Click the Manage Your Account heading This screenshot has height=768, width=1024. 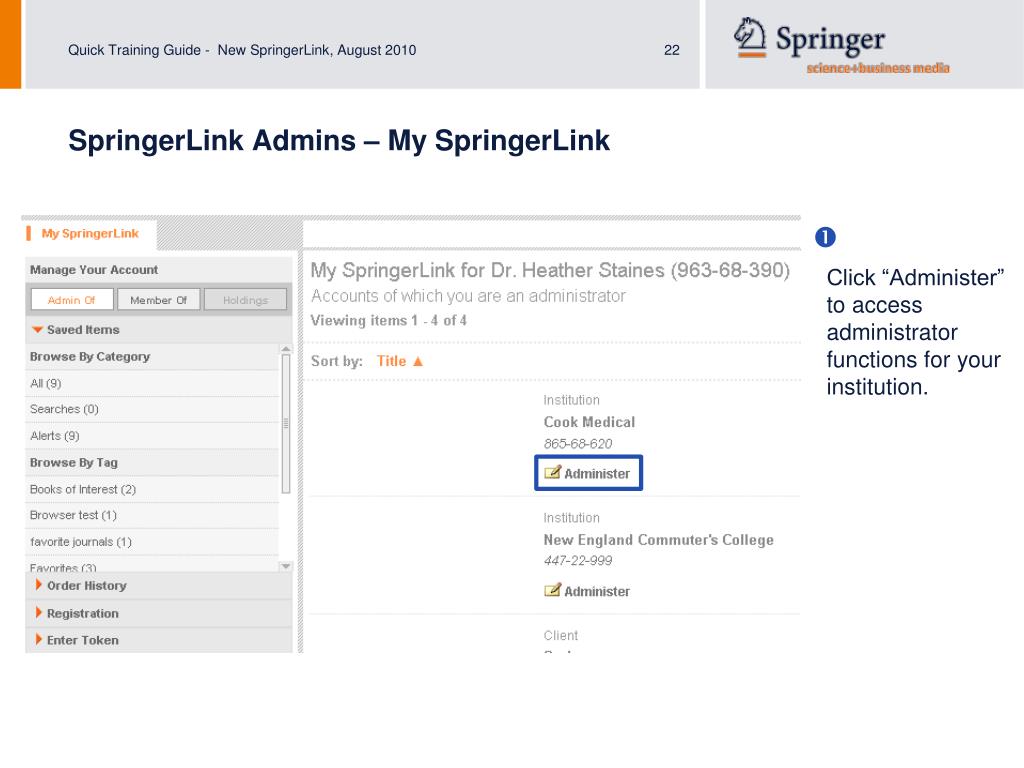(x=94, y=270)
